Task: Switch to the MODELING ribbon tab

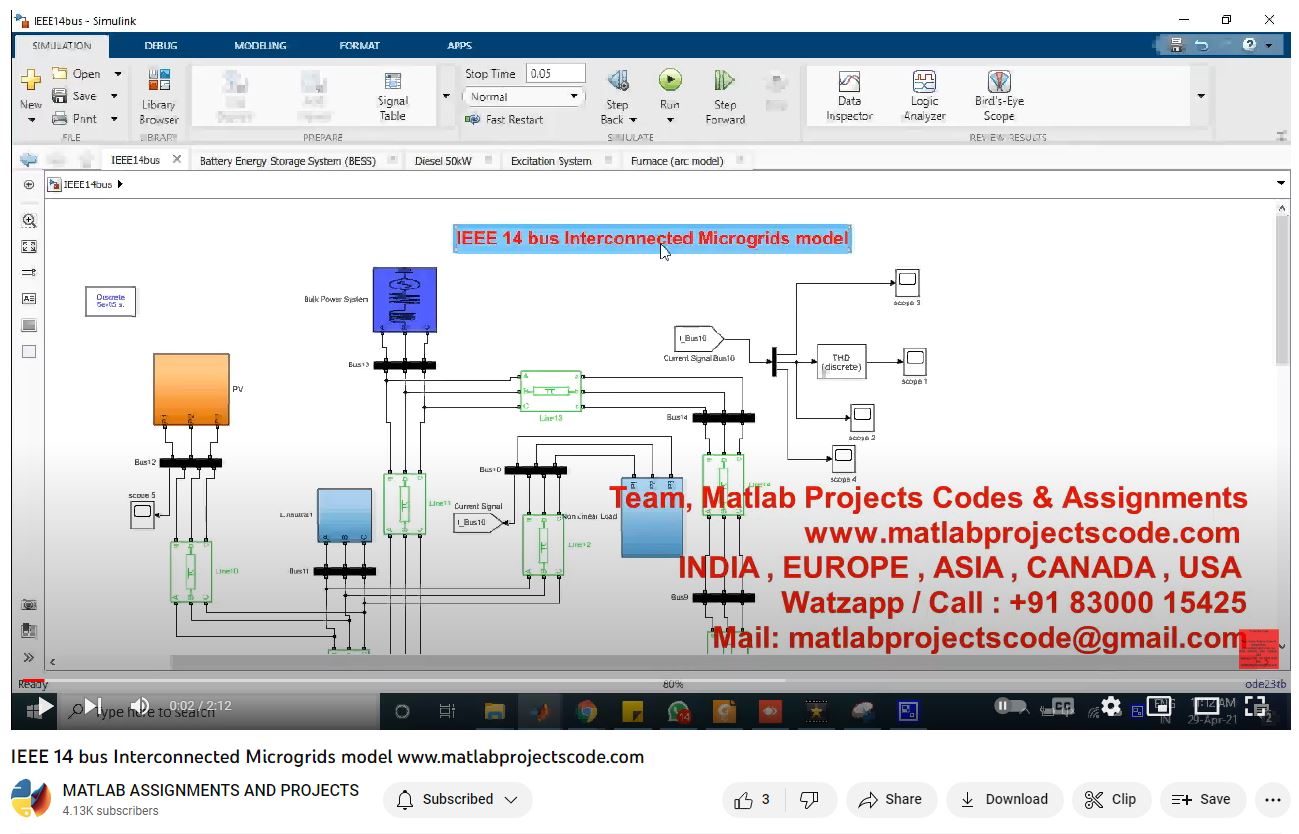Action: (x=260, y=45)
